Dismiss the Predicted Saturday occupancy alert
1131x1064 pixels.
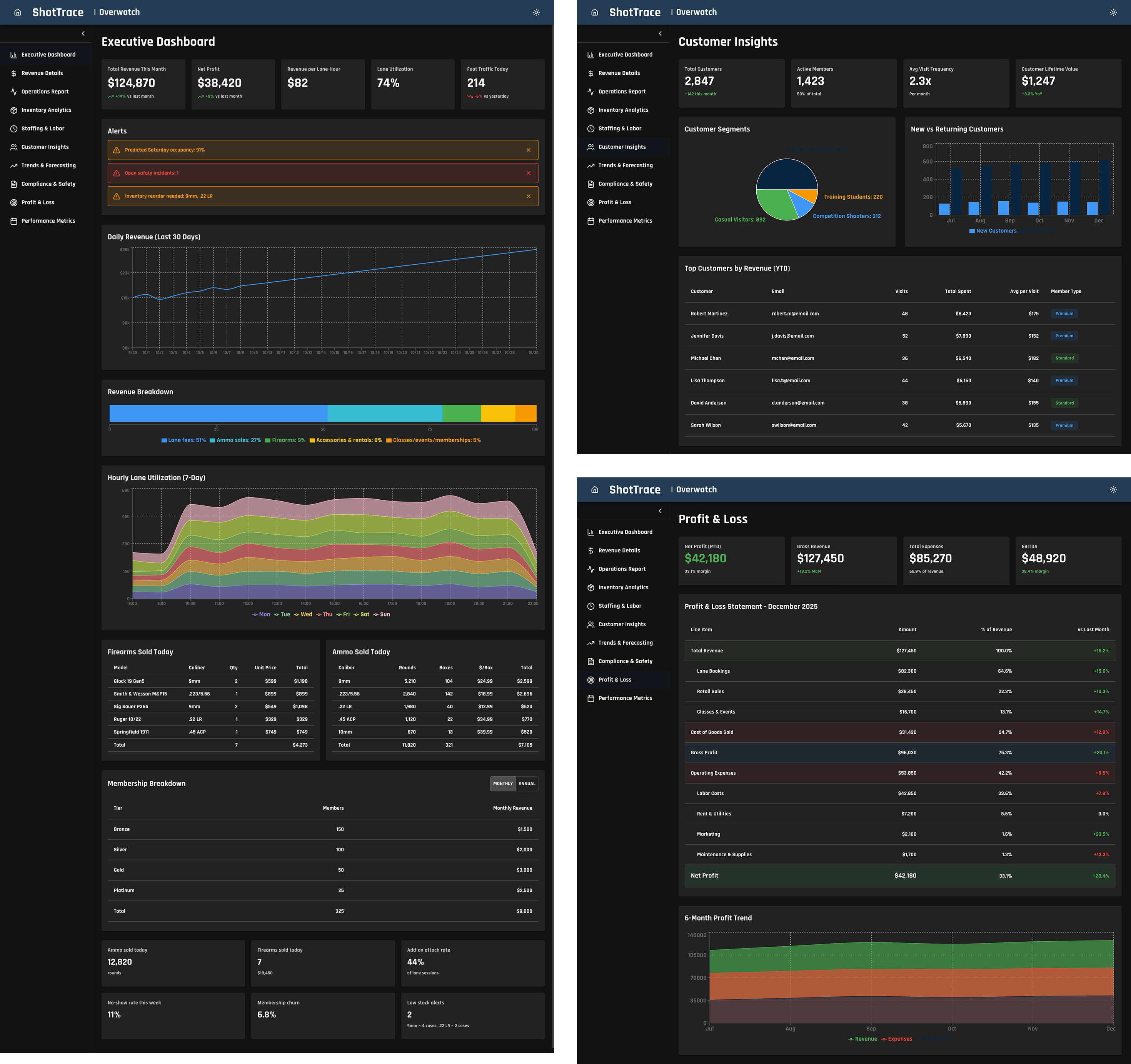point(529,150)
